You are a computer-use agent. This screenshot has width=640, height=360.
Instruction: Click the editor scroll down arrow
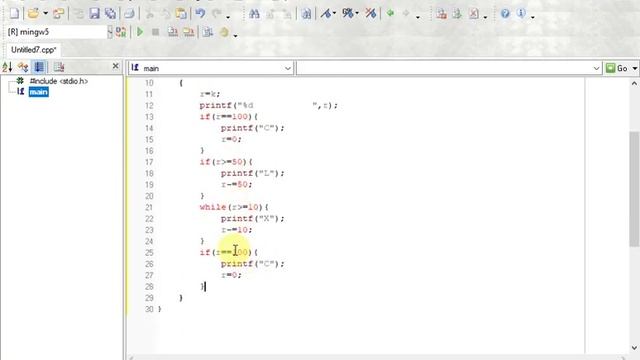click(634, 348)
